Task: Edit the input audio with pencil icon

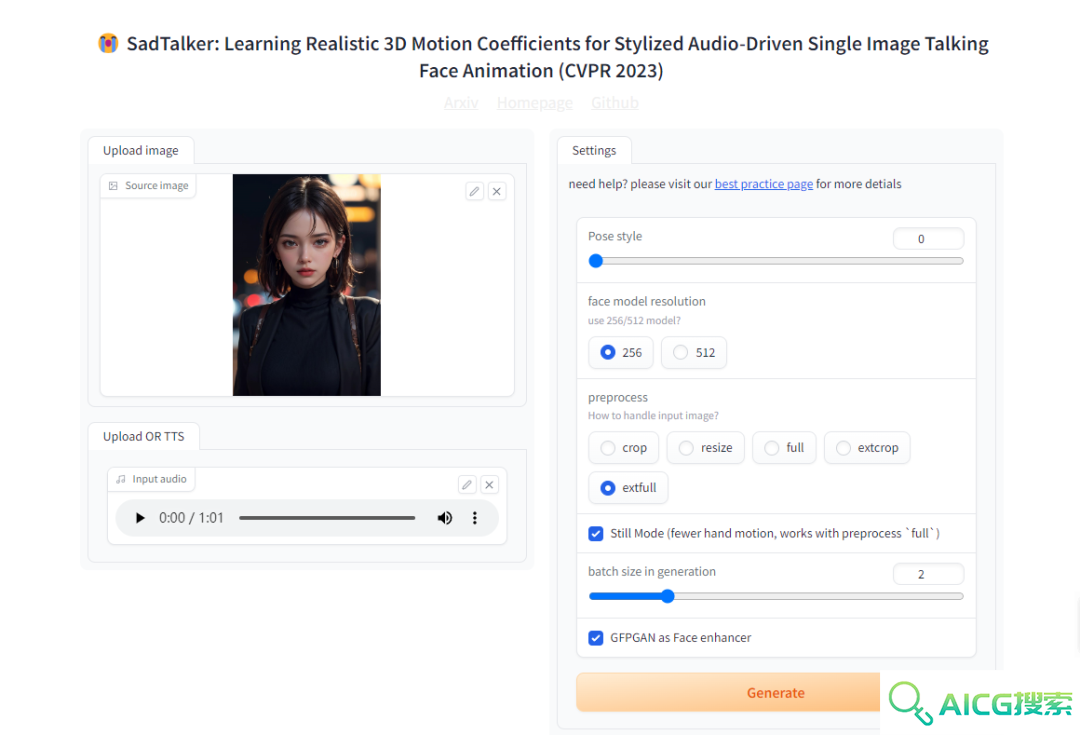Action: pyautogui.click(x=467, y=485)
